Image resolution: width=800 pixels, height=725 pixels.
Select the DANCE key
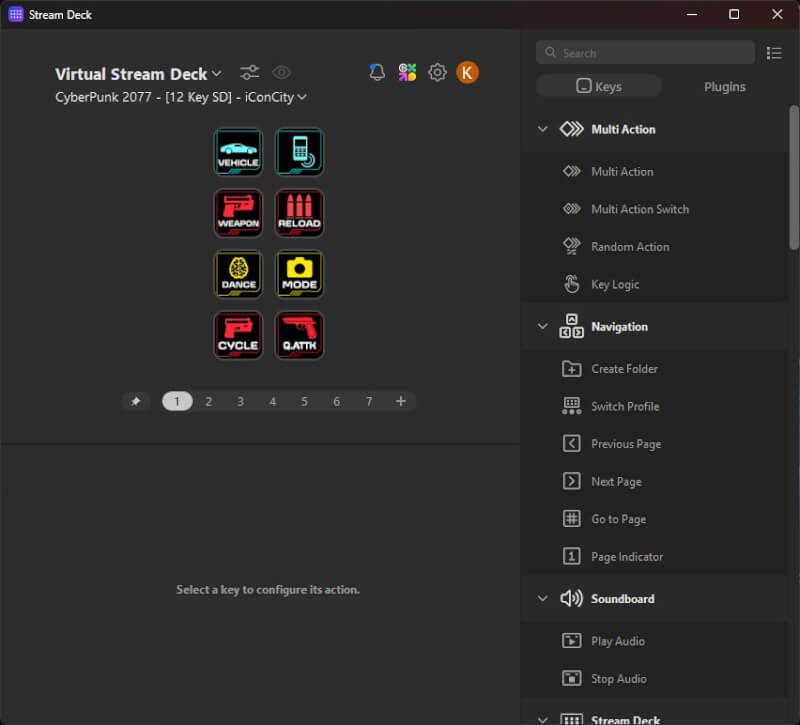[238, 274]
